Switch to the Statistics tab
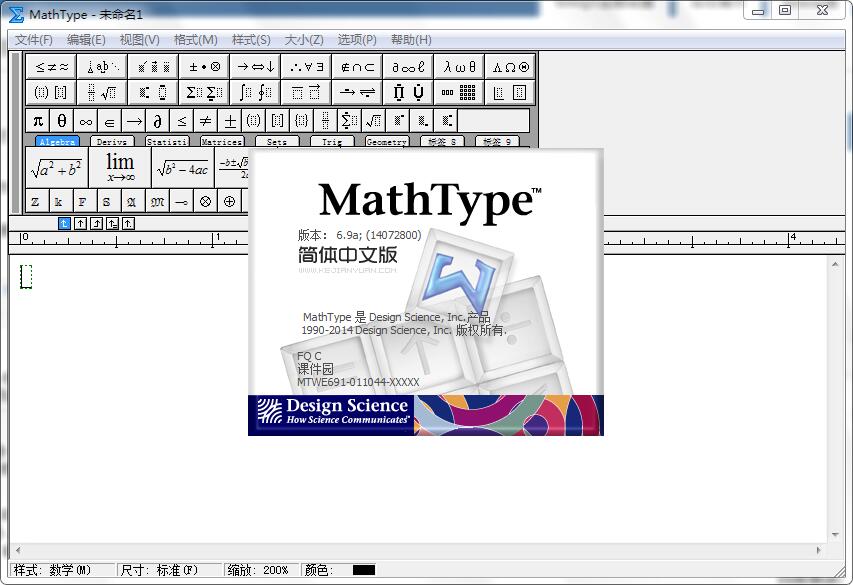The image size is (853, 585). (167, 141)
